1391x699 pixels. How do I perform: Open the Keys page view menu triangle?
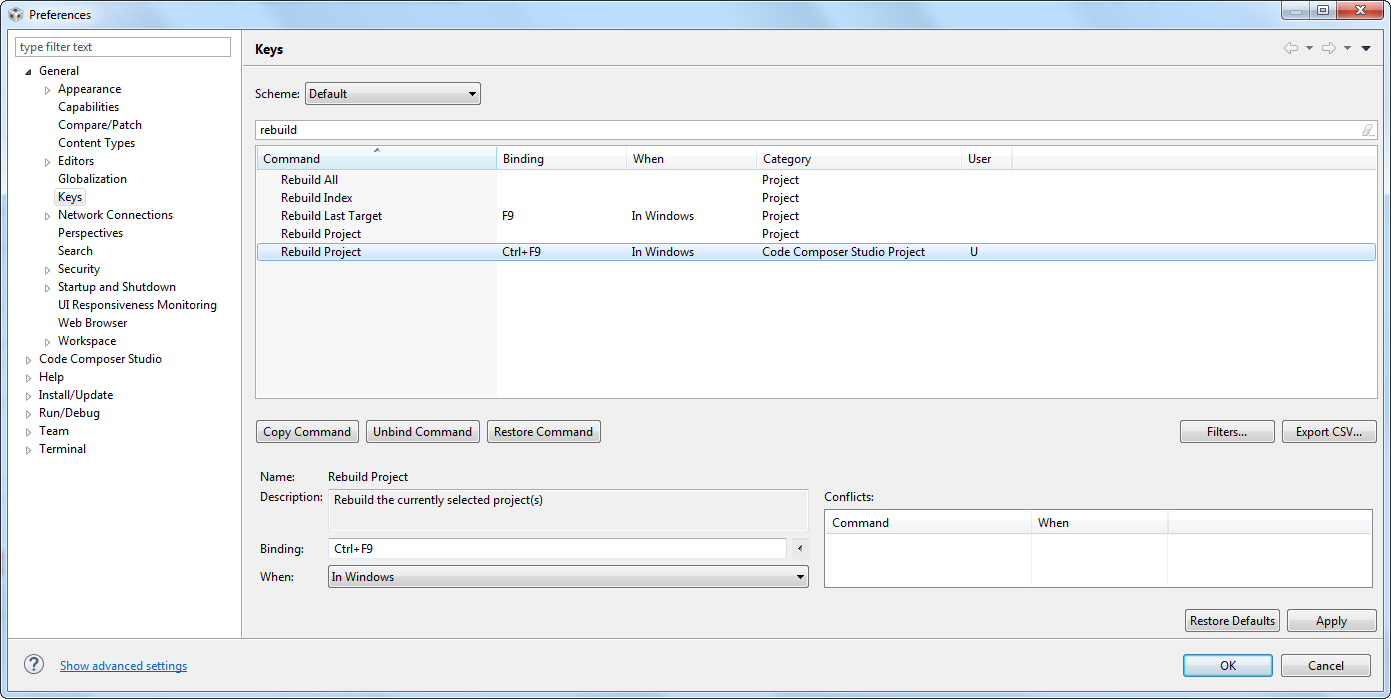(x=1366, y=48)
